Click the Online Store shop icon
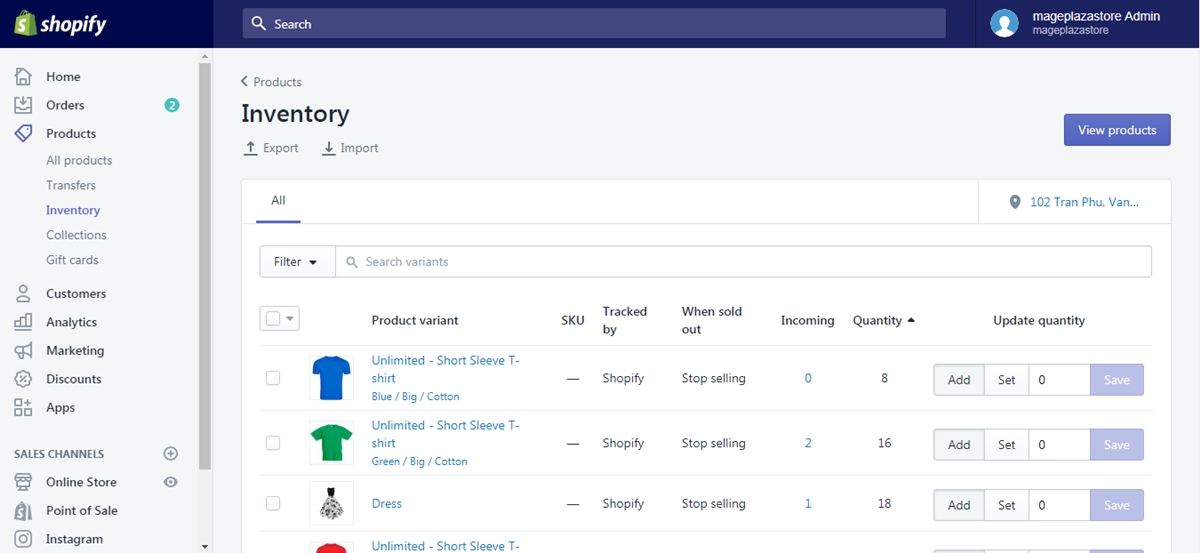 (23, 482)
